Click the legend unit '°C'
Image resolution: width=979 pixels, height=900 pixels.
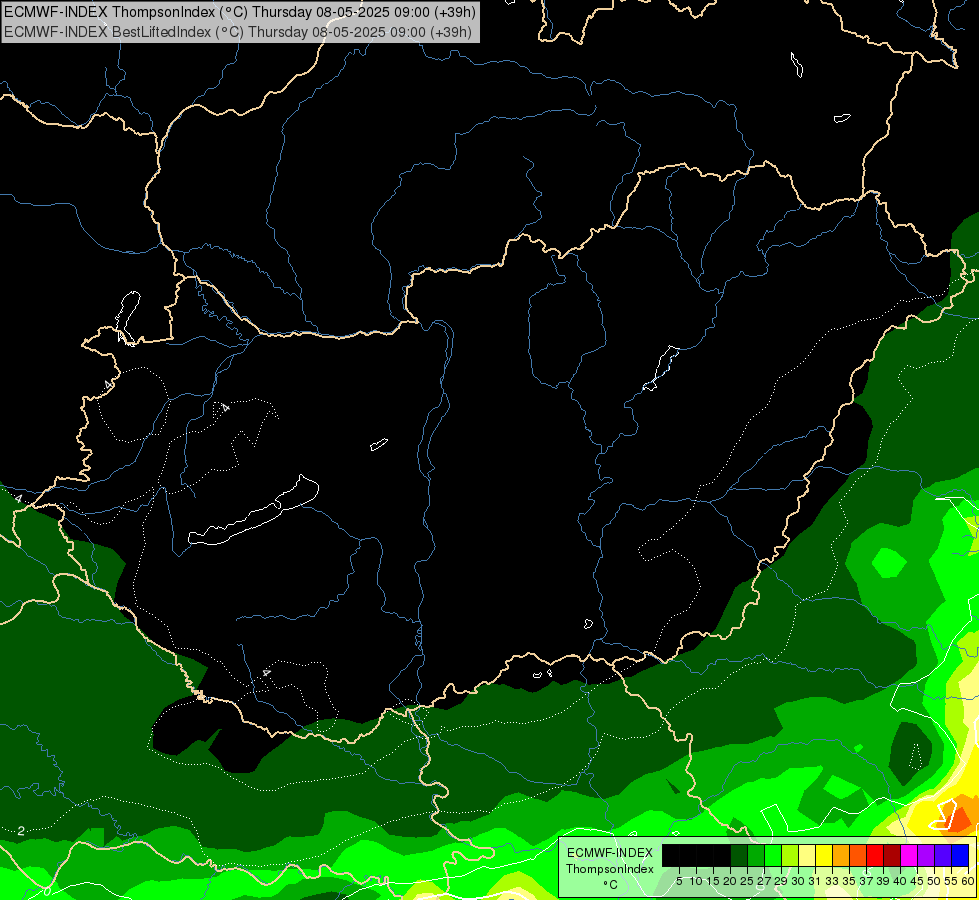pyautogui.click(x=611, y=885)
